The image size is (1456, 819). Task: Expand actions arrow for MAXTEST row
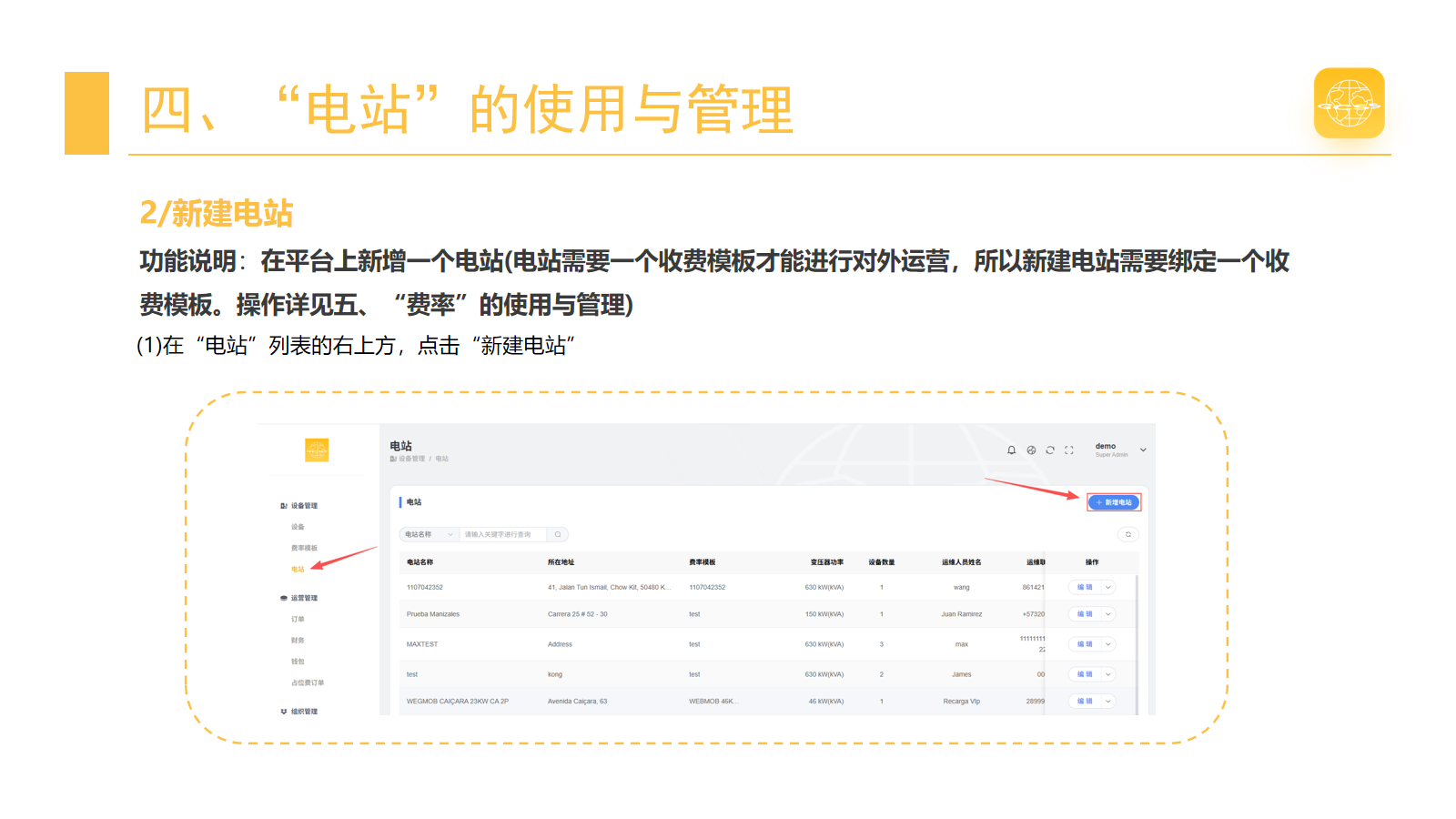pos(1108,644)
